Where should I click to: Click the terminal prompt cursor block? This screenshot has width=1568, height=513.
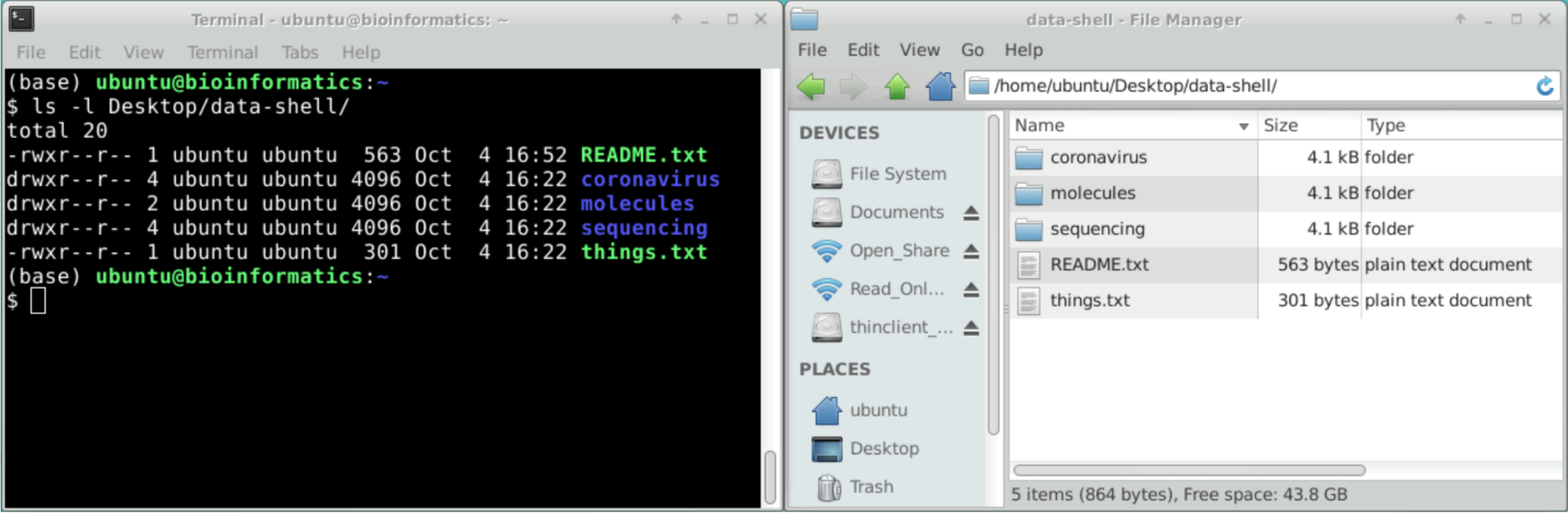[x=38, y=301]
